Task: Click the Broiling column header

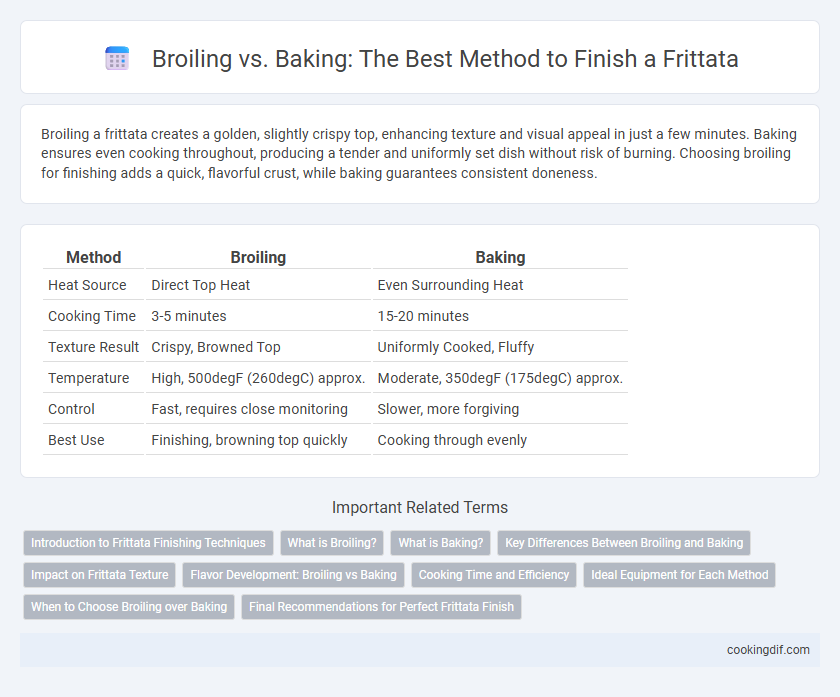Action: (258, 258)
